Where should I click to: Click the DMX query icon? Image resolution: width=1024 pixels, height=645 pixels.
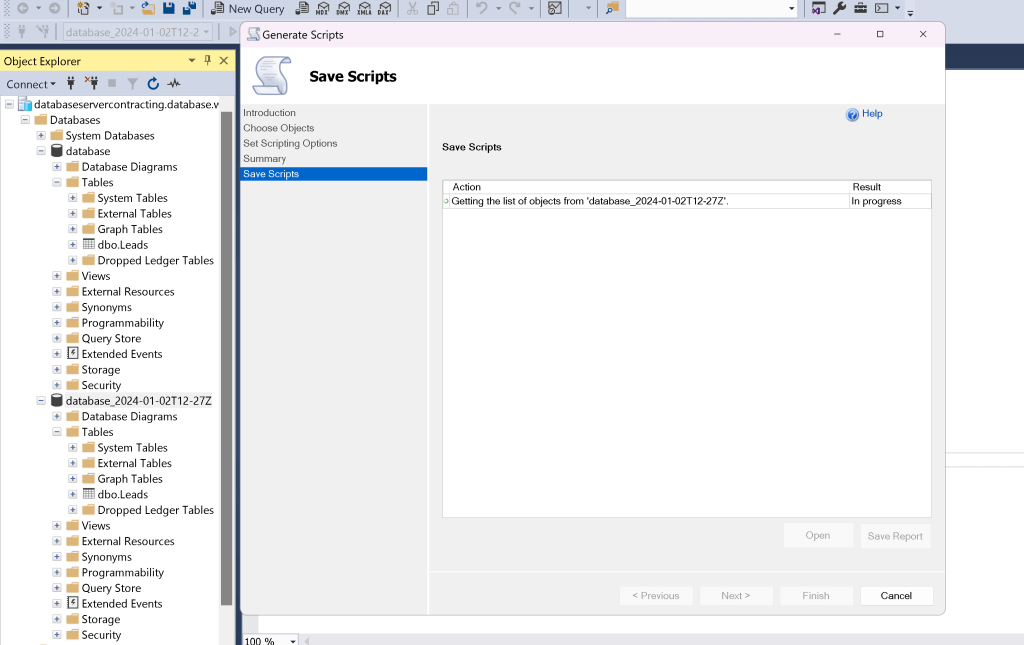click(x=344, y=8)
